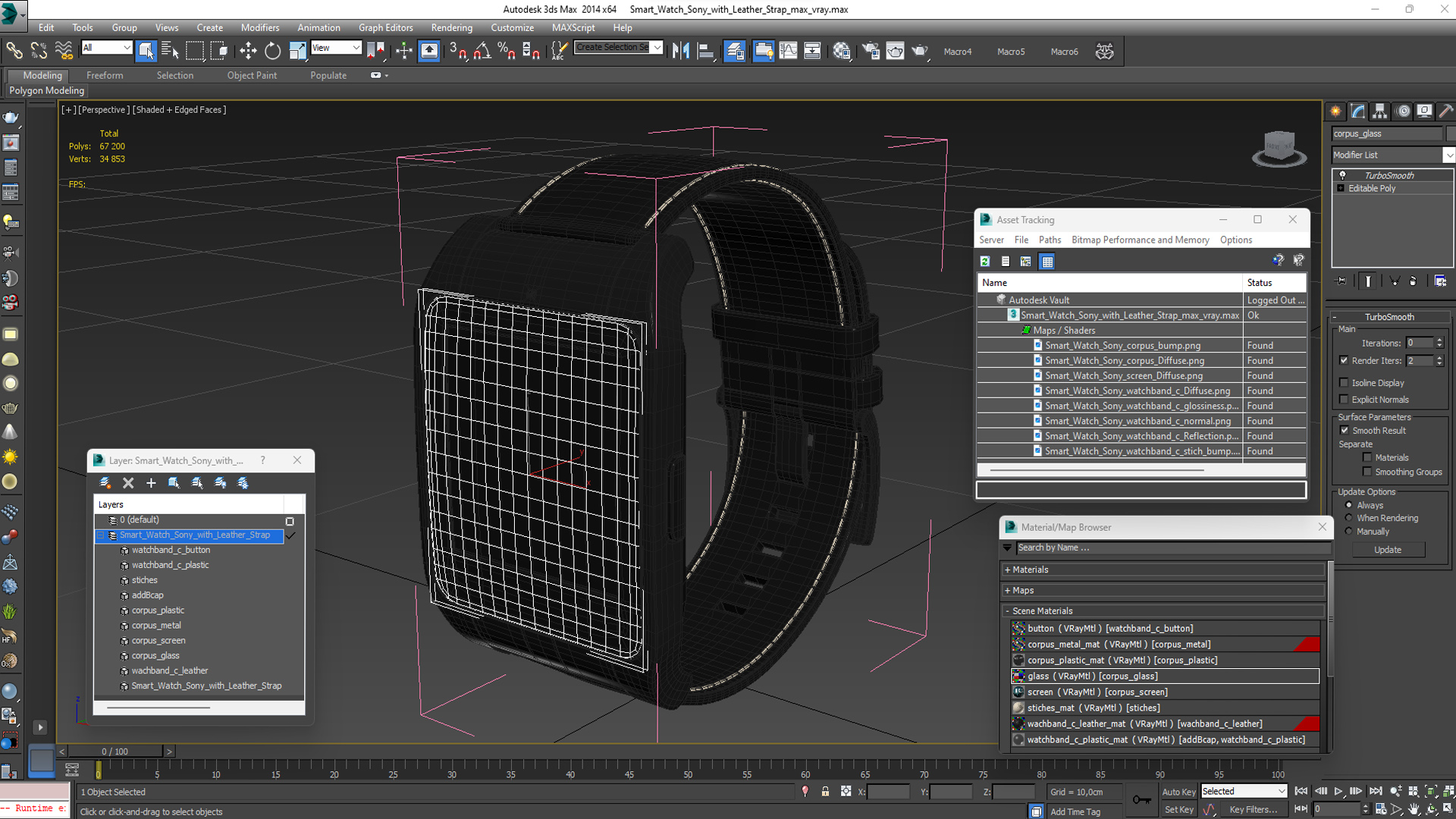Switch Asset Tracking to table view icon
Image resolution: width=1456 pixels, height=819 pixels.
1047,262
